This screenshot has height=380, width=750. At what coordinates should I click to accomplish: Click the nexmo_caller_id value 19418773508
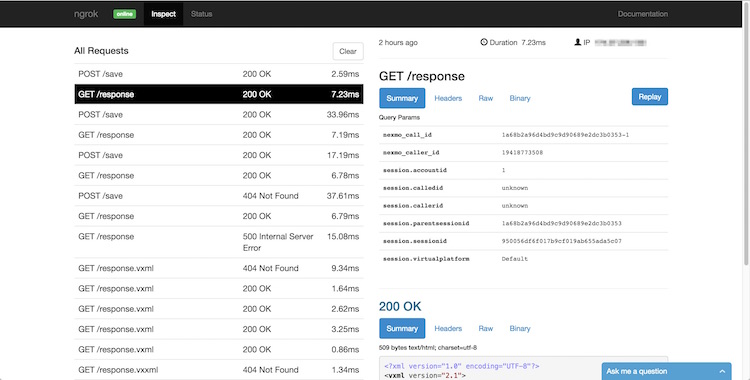(522, 153)
